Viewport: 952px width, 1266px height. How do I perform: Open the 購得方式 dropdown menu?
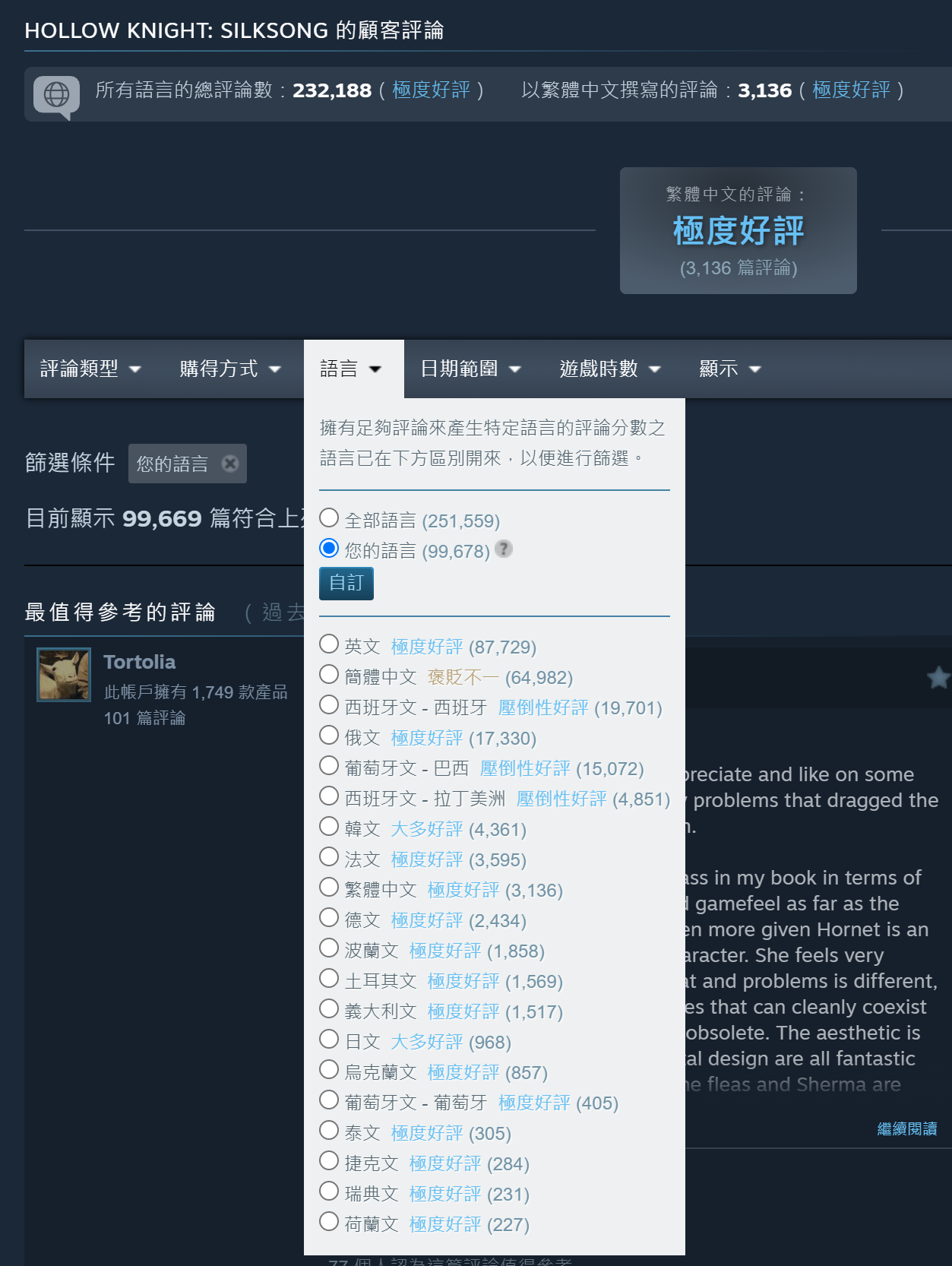(230, 369)
